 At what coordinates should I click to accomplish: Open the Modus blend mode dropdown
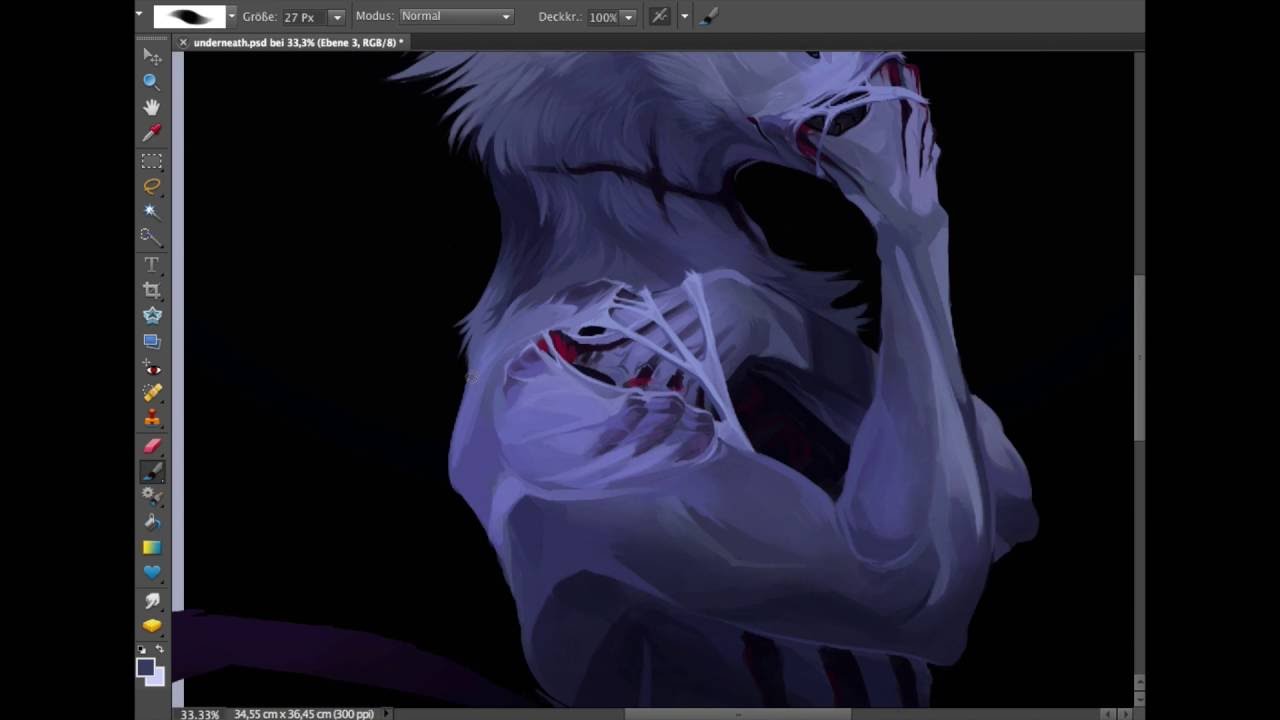[456, 17]
